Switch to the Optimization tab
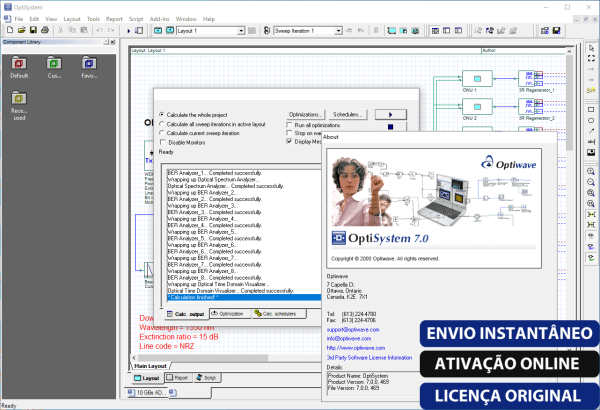Image resolution: width=600 pixels, height=410 pixels. (x=230, y=314)
